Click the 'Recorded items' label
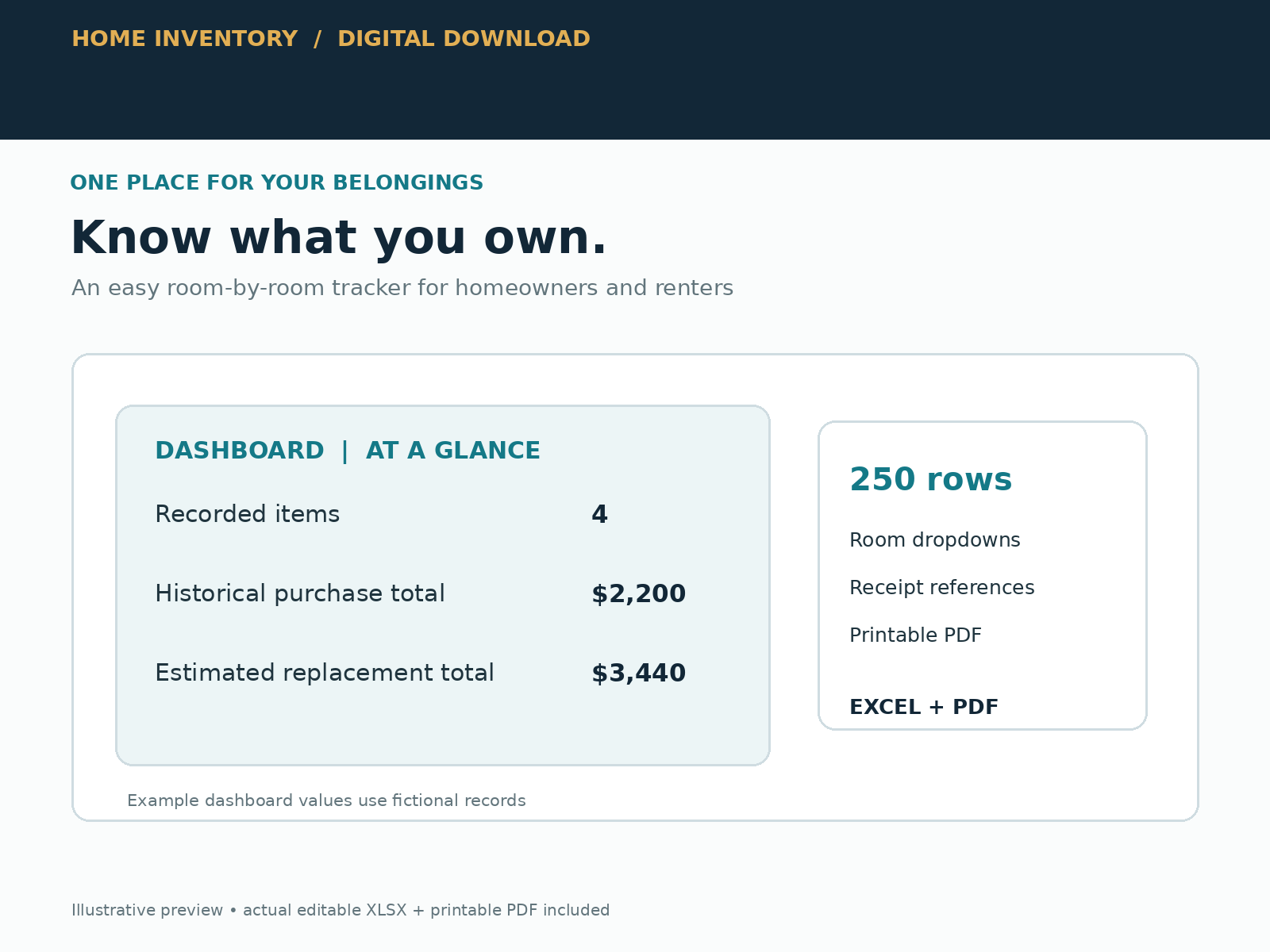The image size is (1270, 952). (247, 514)
